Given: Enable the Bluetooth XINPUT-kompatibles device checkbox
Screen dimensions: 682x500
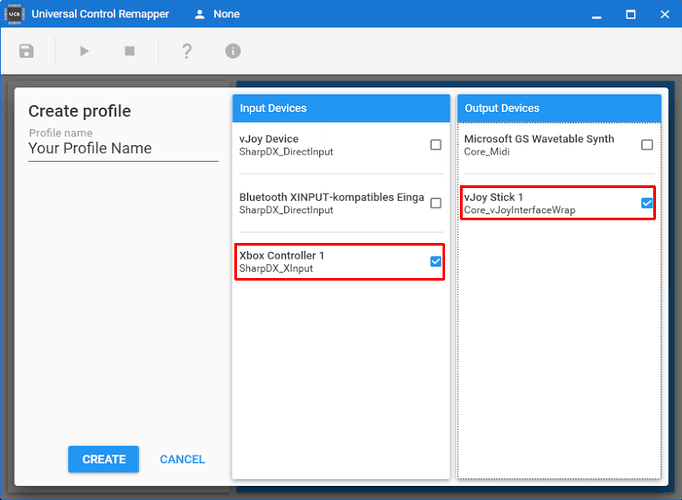Looking at the screenshot, I should coord(435,203).
